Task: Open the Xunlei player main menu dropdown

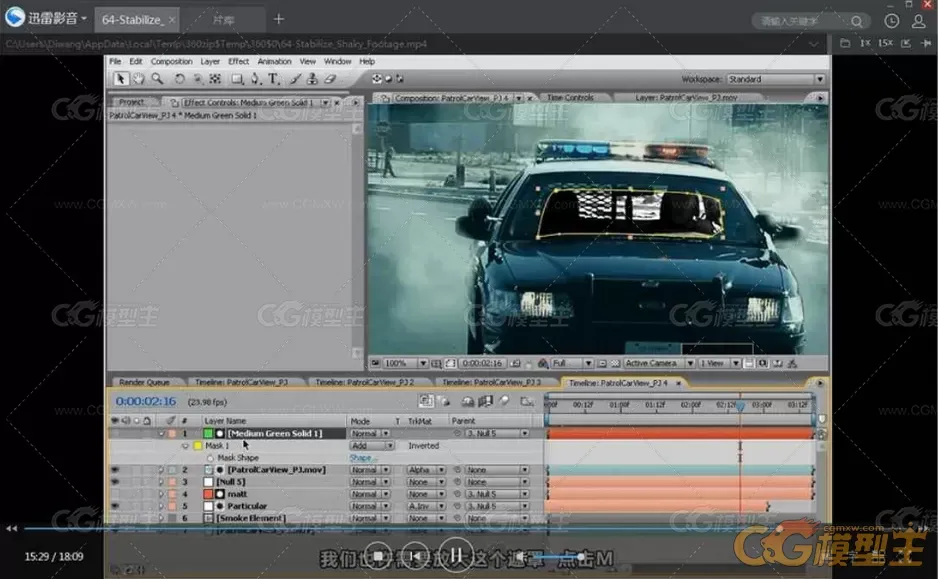Action: point(84,19)
